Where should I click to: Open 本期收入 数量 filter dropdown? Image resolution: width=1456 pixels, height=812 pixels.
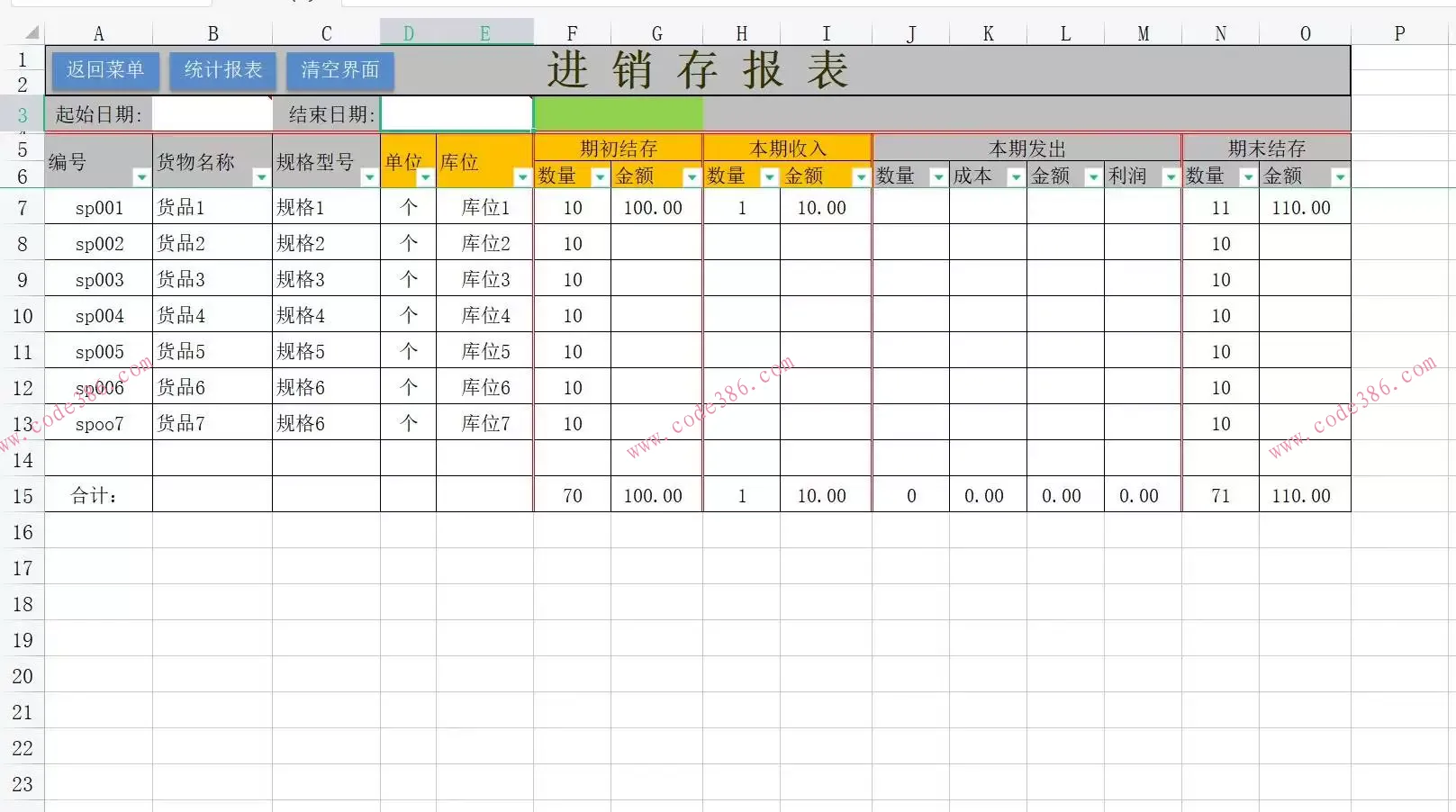click(x=769, y=177)
